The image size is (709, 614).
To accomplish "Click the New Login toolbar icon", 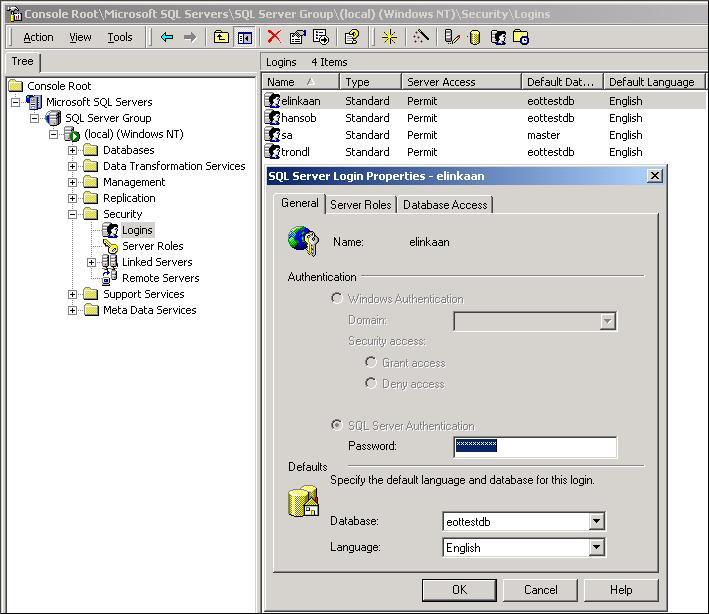I will [498, 37].
